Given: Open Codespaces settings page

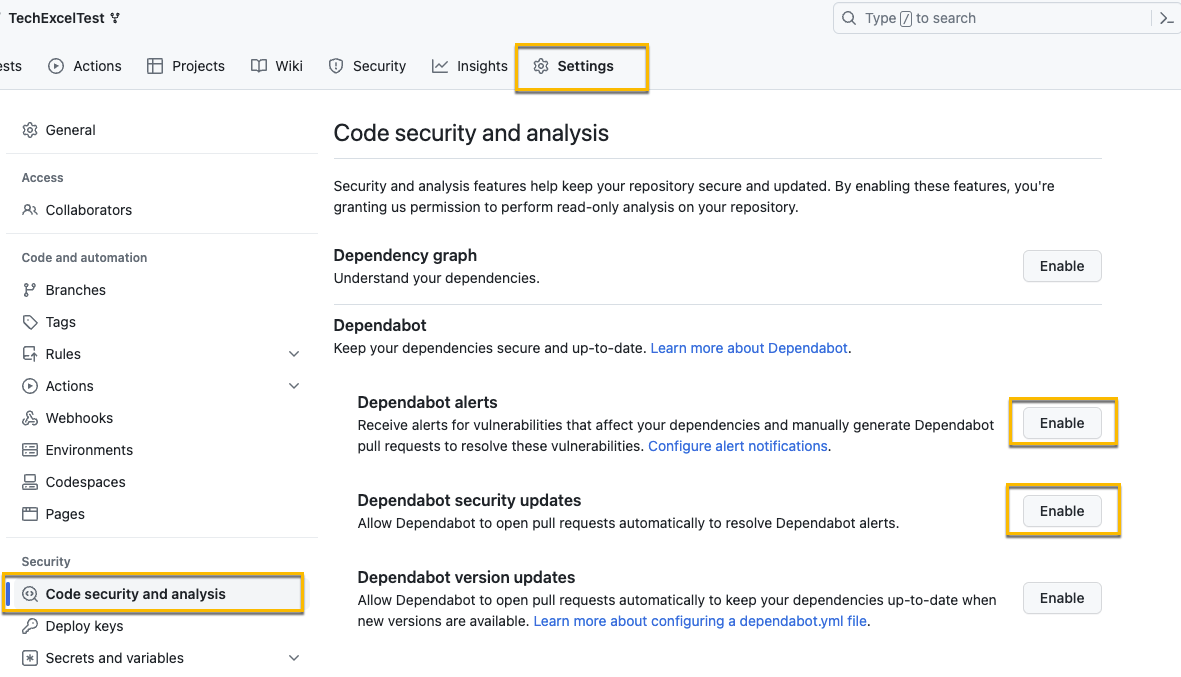Looking at the screenshot, I should pos(85,482).
